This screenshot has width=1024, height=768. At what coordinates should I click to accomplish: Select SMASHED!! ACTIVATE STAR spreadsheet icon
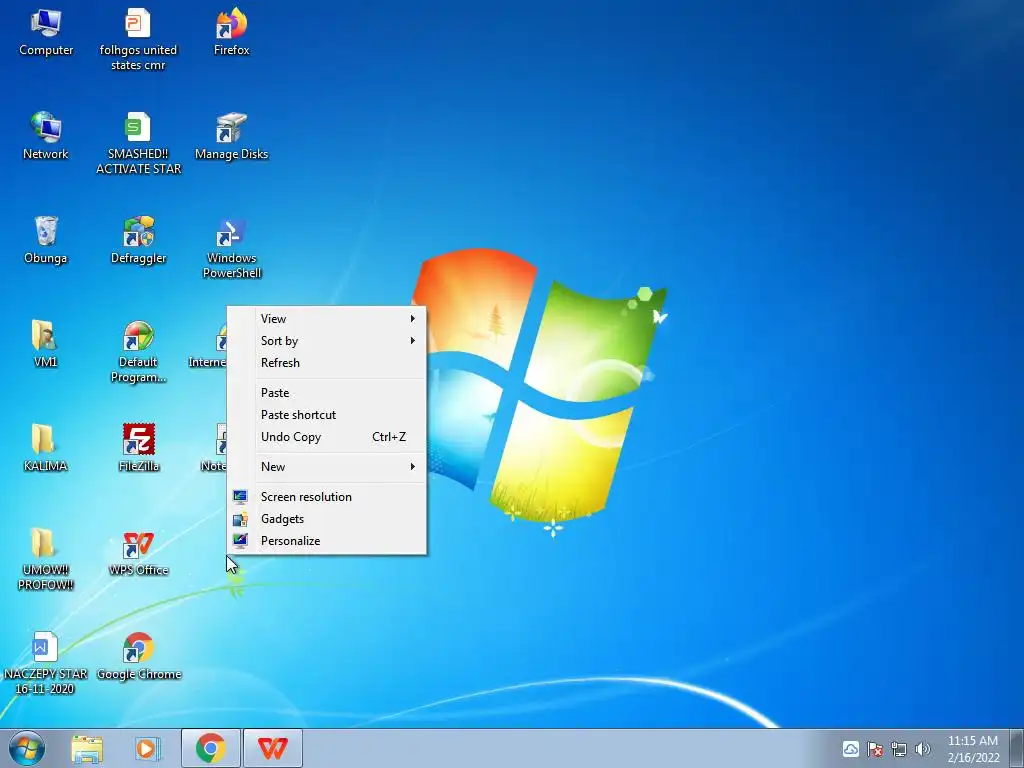[138, 143]
